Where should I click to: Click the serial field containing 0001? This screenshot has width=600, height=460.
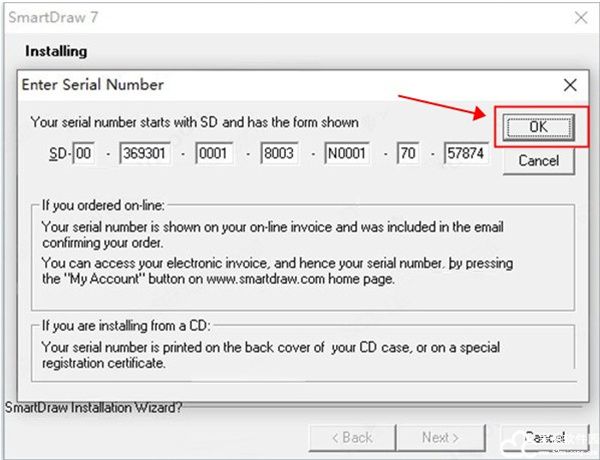[214, 153]
